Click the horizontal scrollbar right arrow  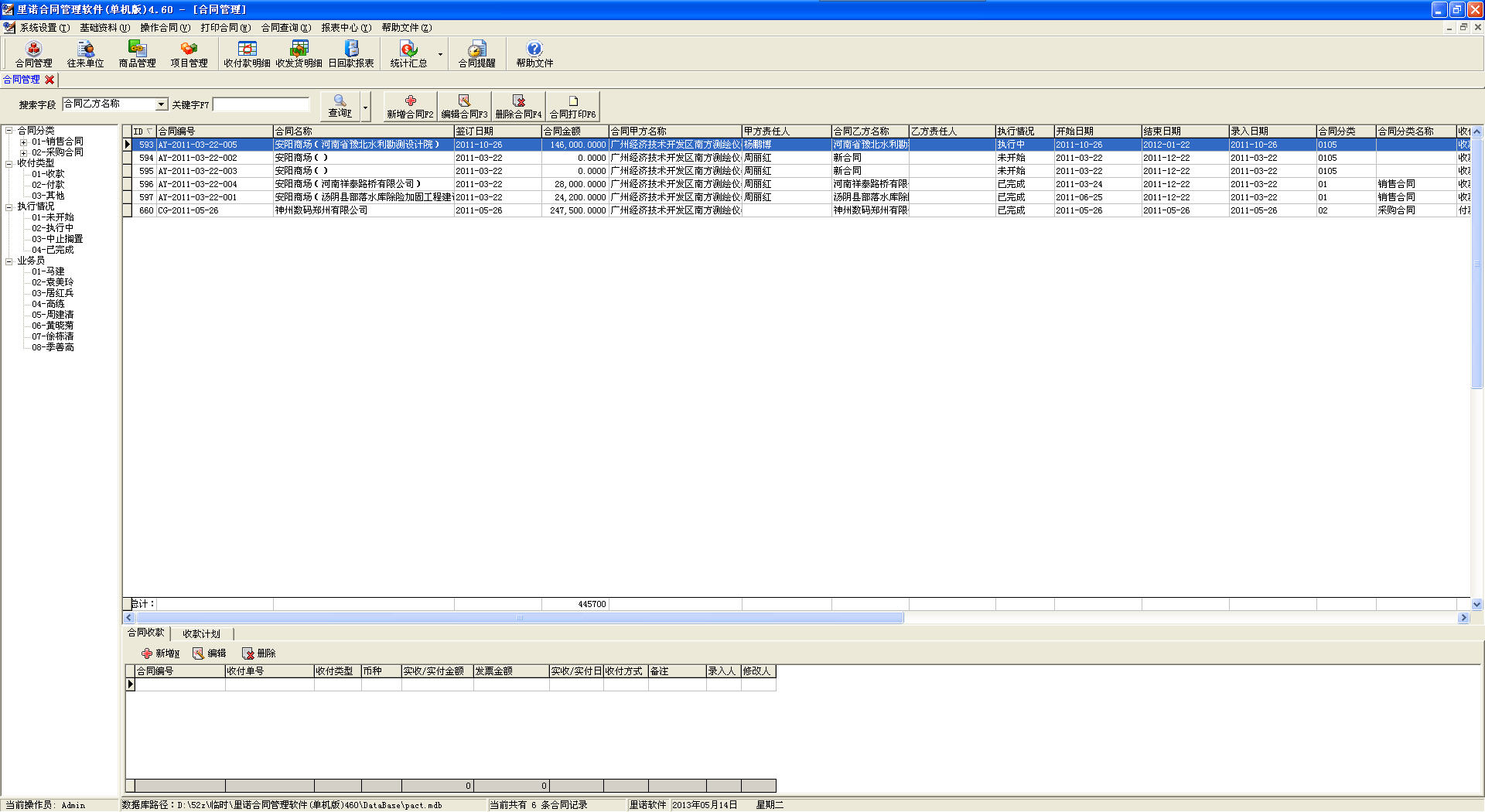[1463, 618]
